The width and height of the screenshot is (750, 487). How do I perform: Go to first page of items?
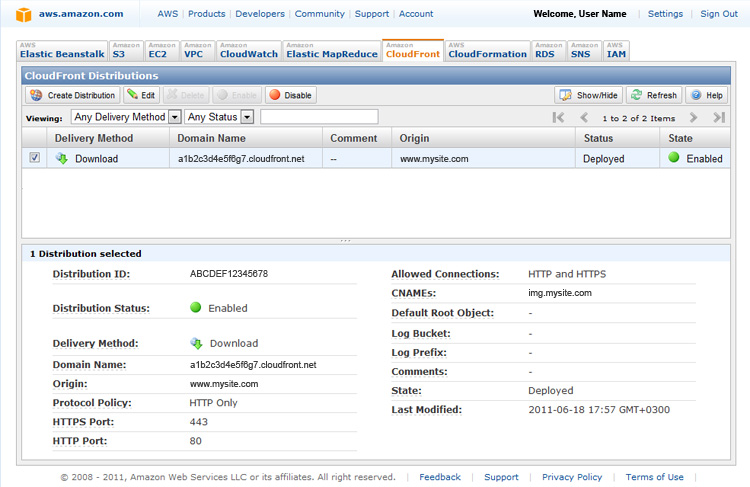coord(558,117)
